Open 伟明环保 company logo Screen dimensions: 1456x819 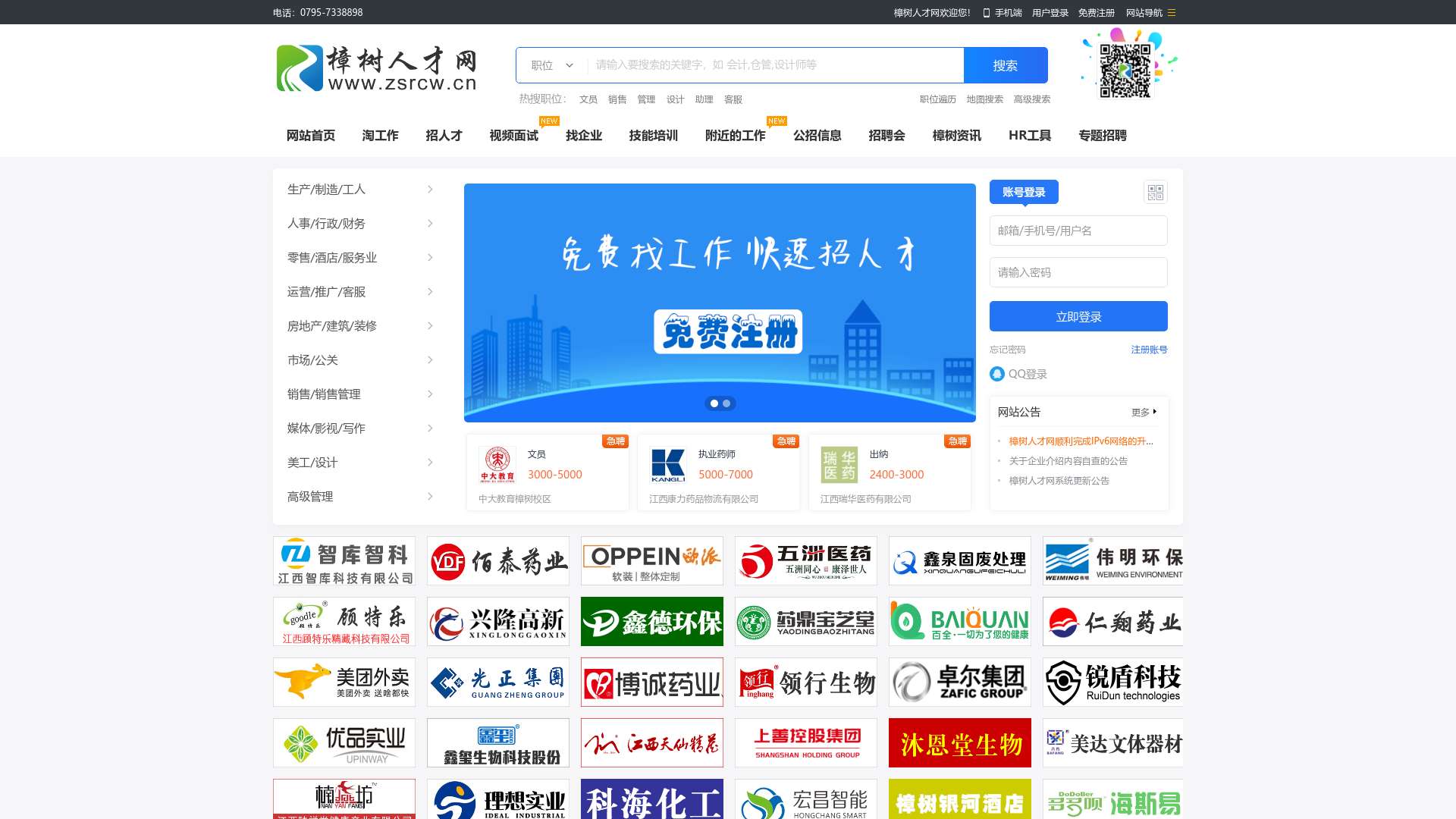(x=1112, y=561)
